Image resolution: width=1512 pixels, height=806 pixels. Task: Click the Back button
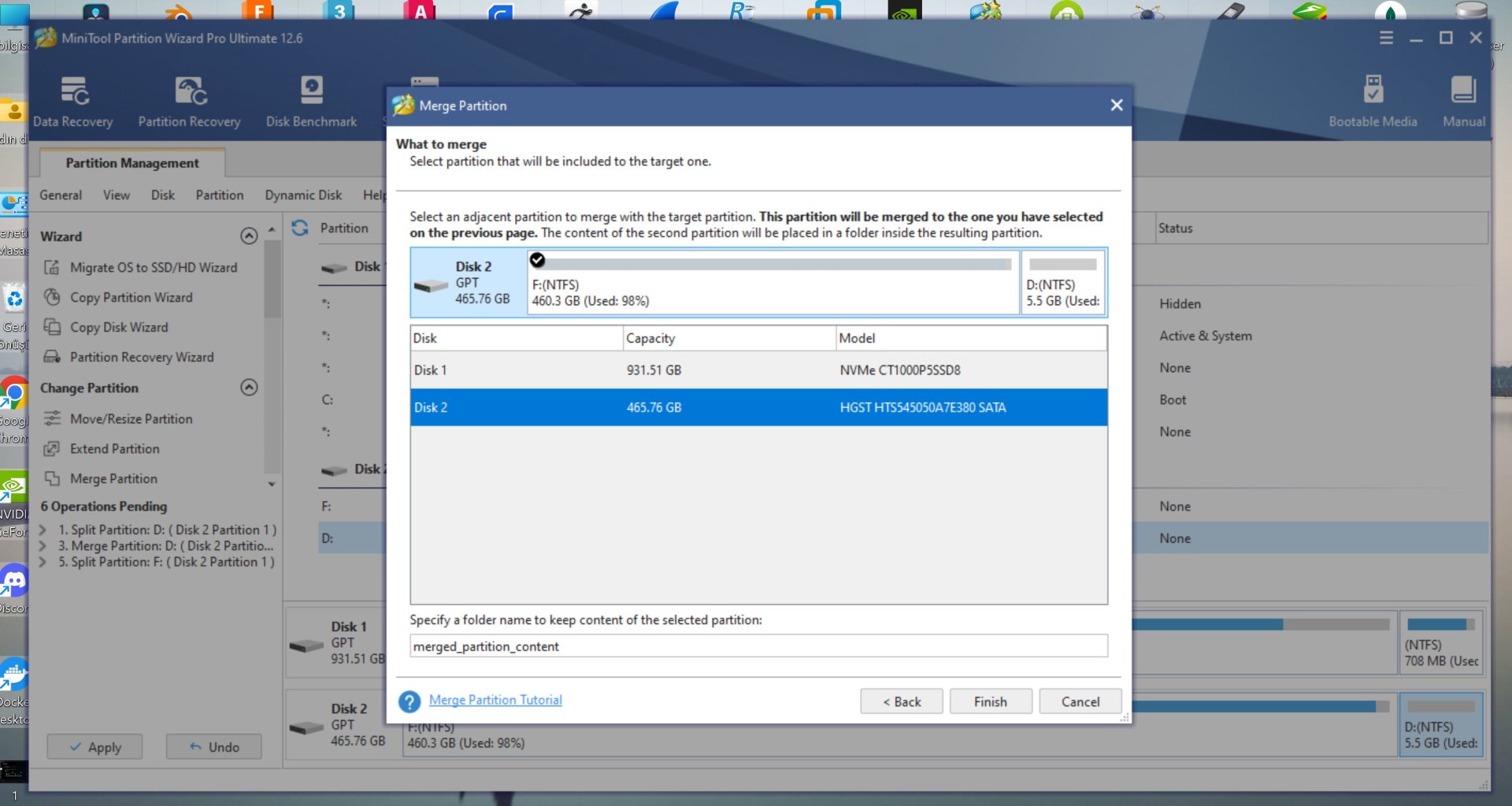pos(902,701)
